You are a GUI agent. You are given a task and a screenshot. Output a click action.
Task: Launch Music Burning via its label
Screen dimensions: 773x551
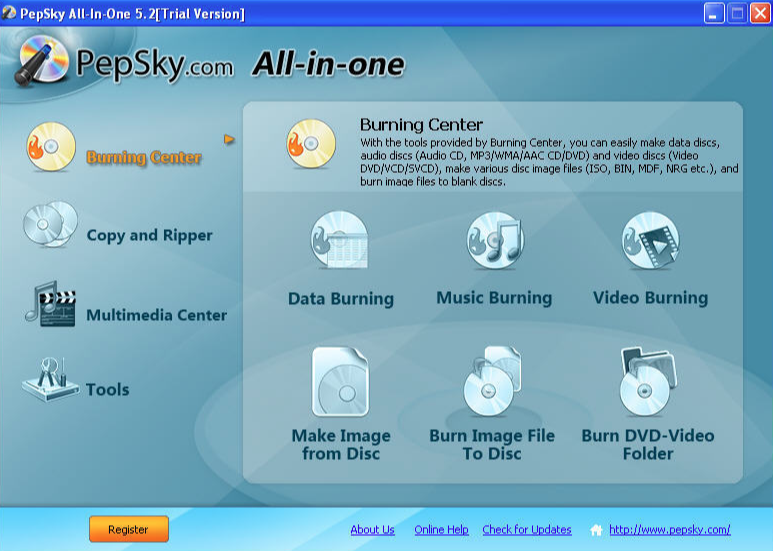tap(494, 298)
